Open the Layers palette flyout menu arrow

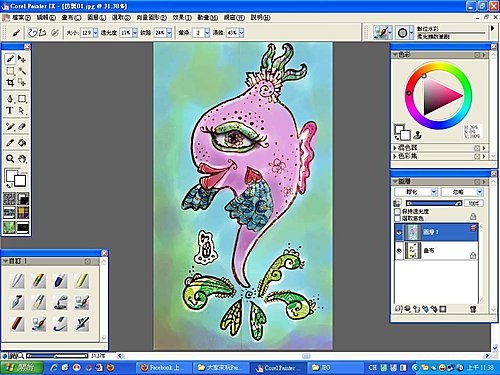pos(484,181)
